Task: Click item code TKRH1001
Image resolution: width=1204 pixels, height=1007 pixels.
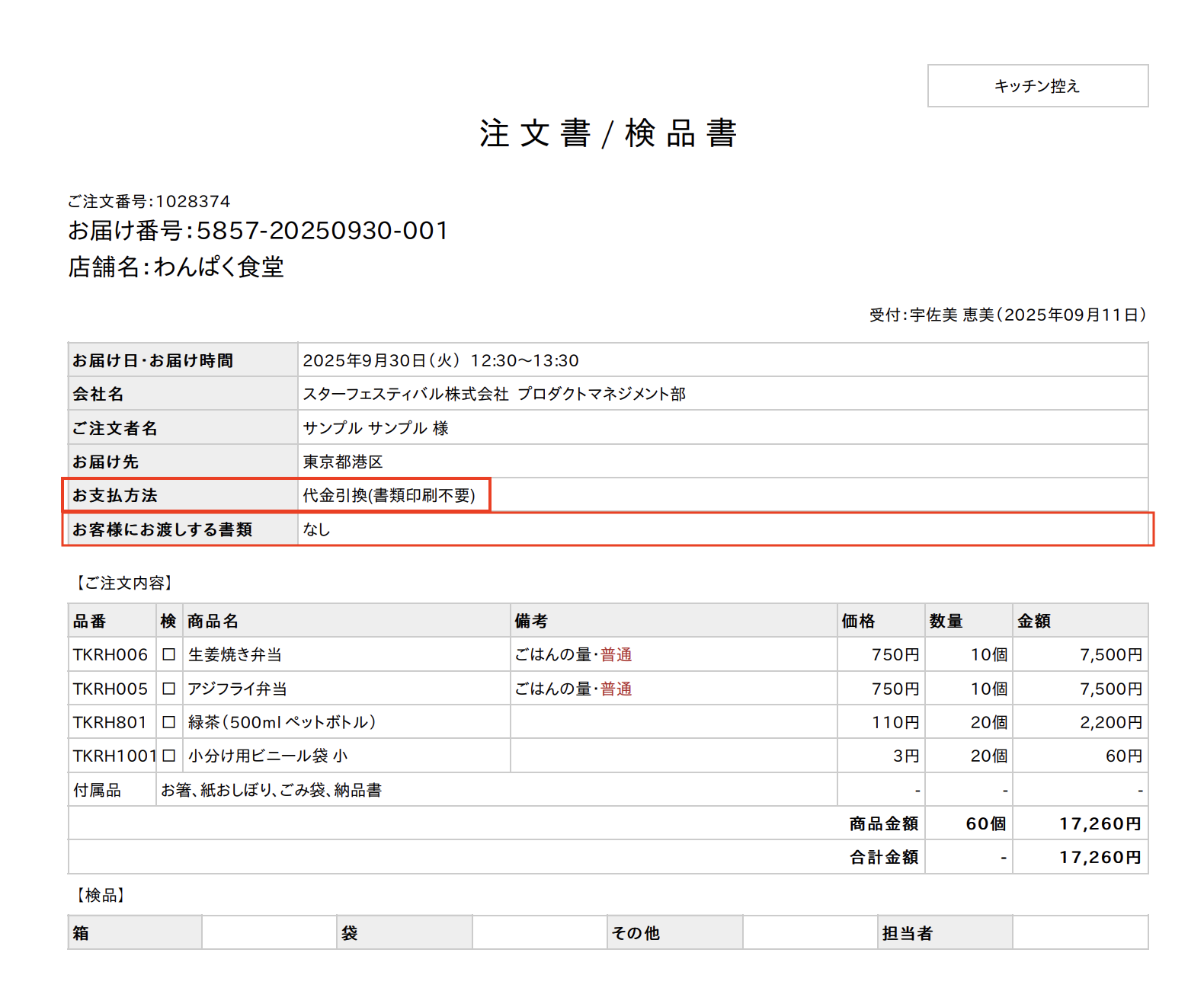Action: (x=114, y=756)
